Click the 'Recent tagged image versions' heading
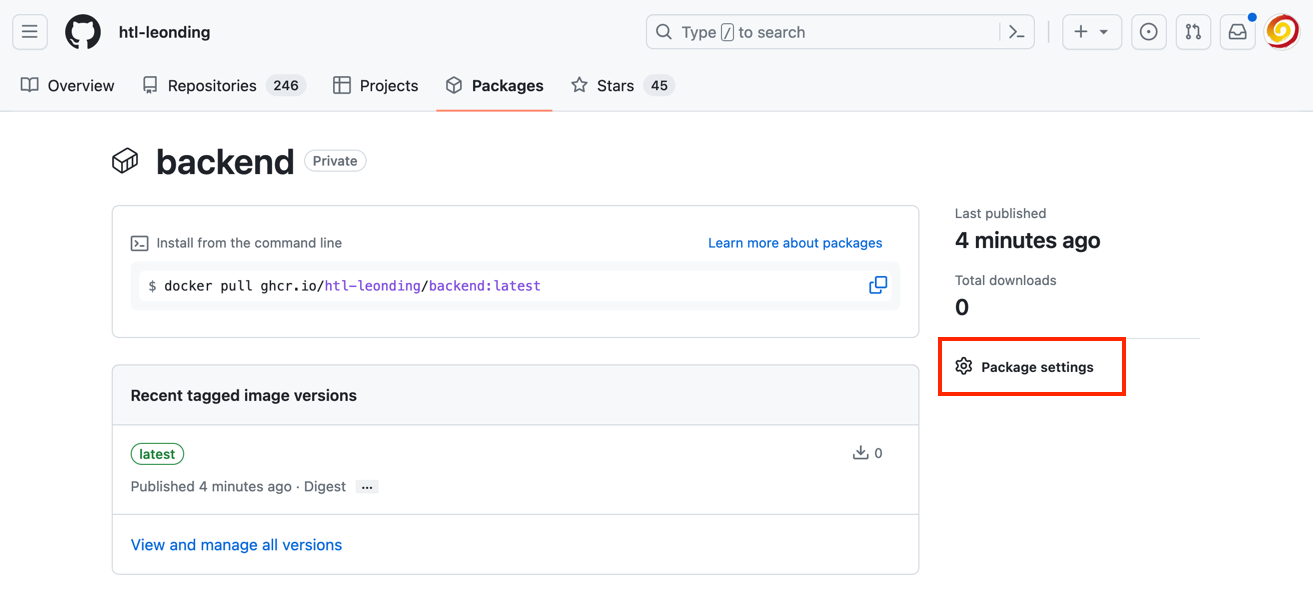The width and height of the screenshot is (1313, 593). click(244, 396)
